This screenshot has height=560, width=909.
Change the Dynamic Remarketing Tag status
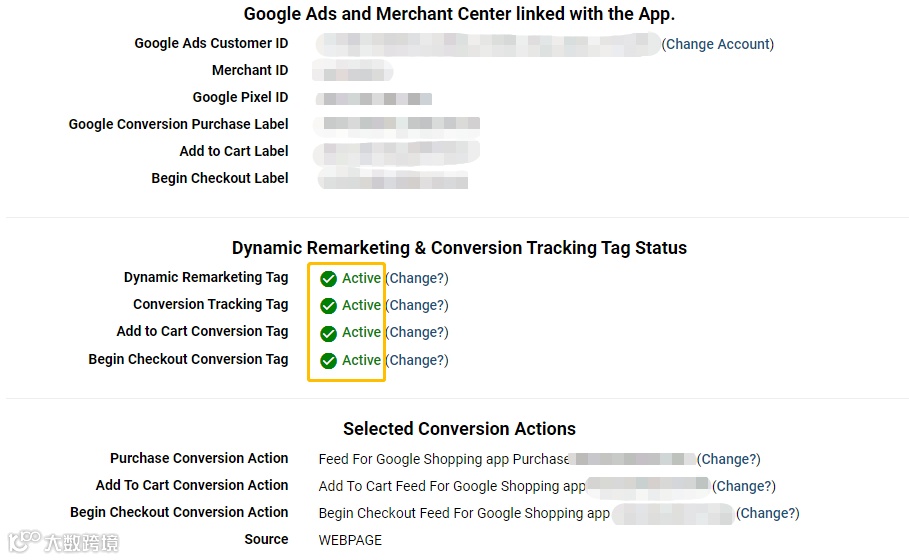click(x=417, y=278)
